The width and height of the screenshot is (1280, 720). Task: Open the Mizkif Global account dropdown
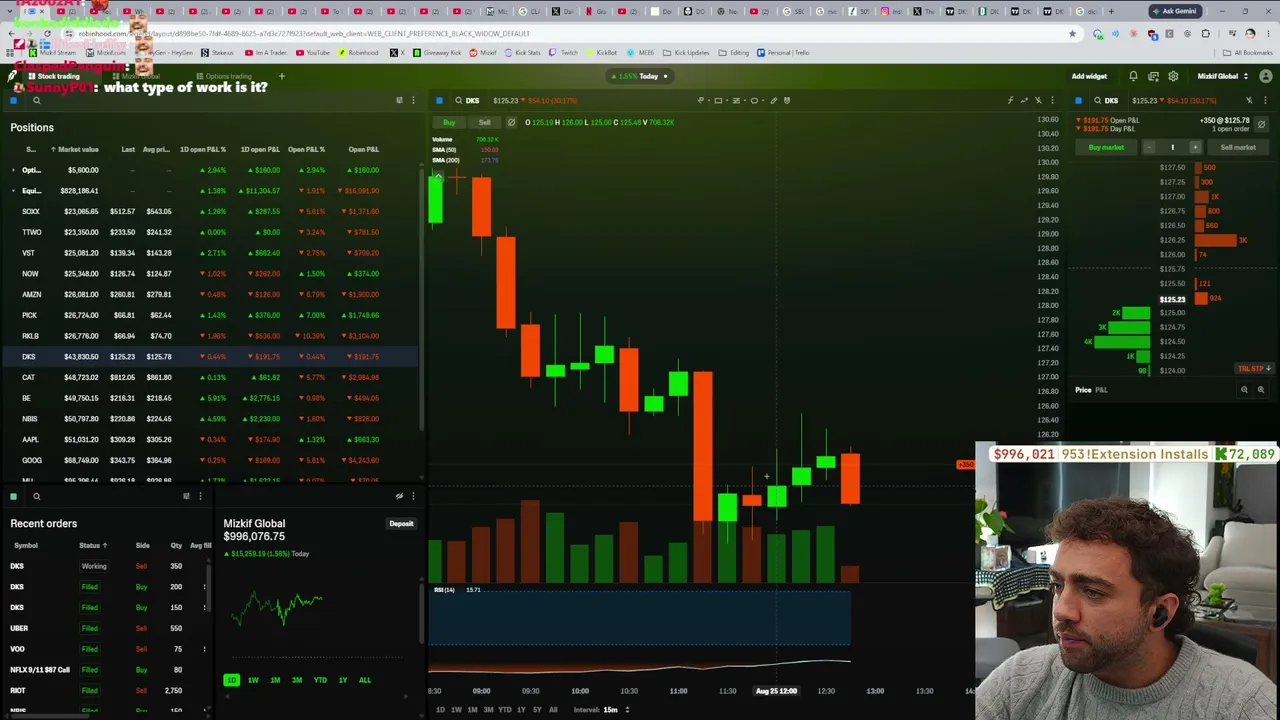pyautogui.click(x=1221, y=76)
